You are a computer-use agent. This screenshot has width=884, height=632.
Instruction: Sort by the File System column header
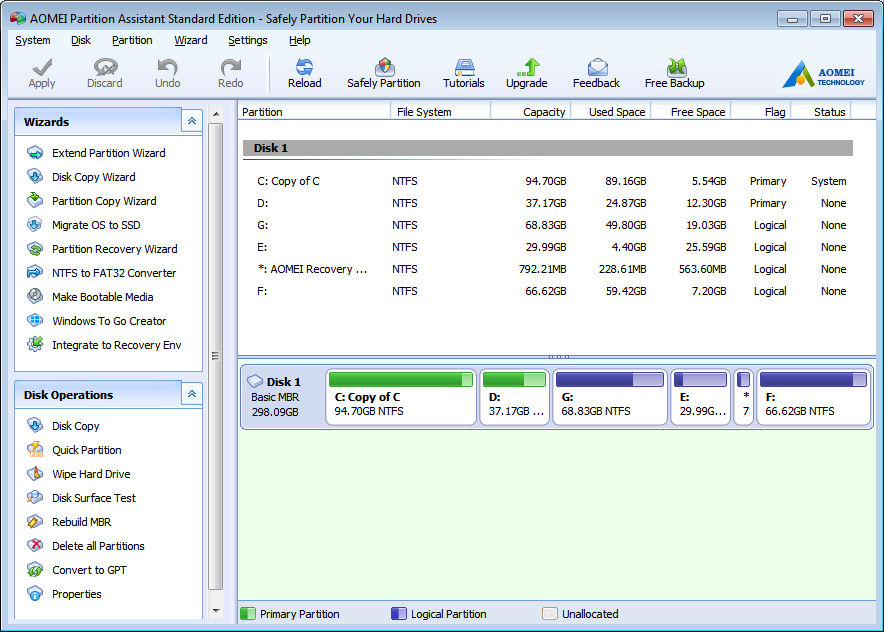[440, 112]
